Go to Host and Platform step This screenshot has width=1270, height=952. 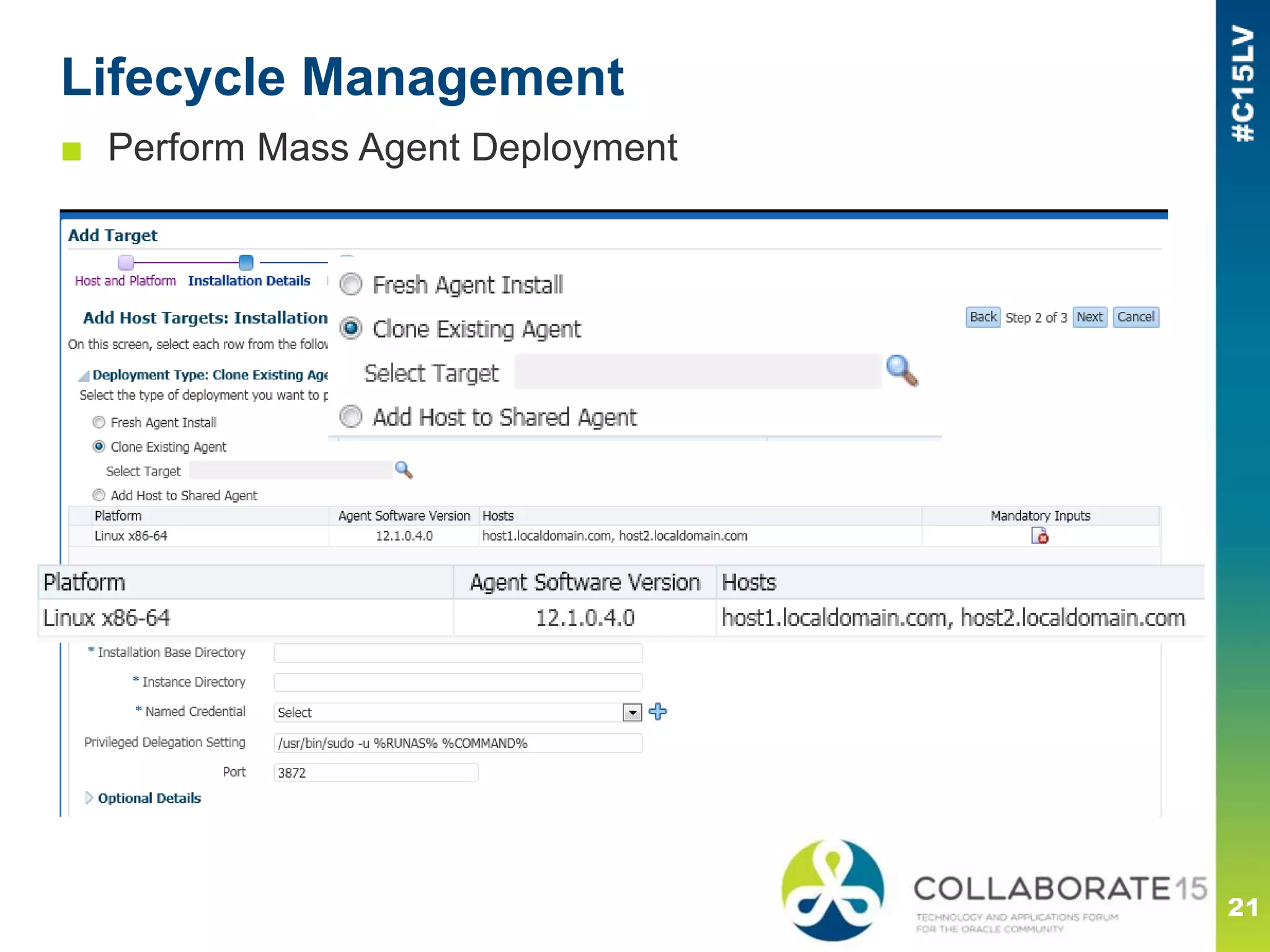click(126, 281)
